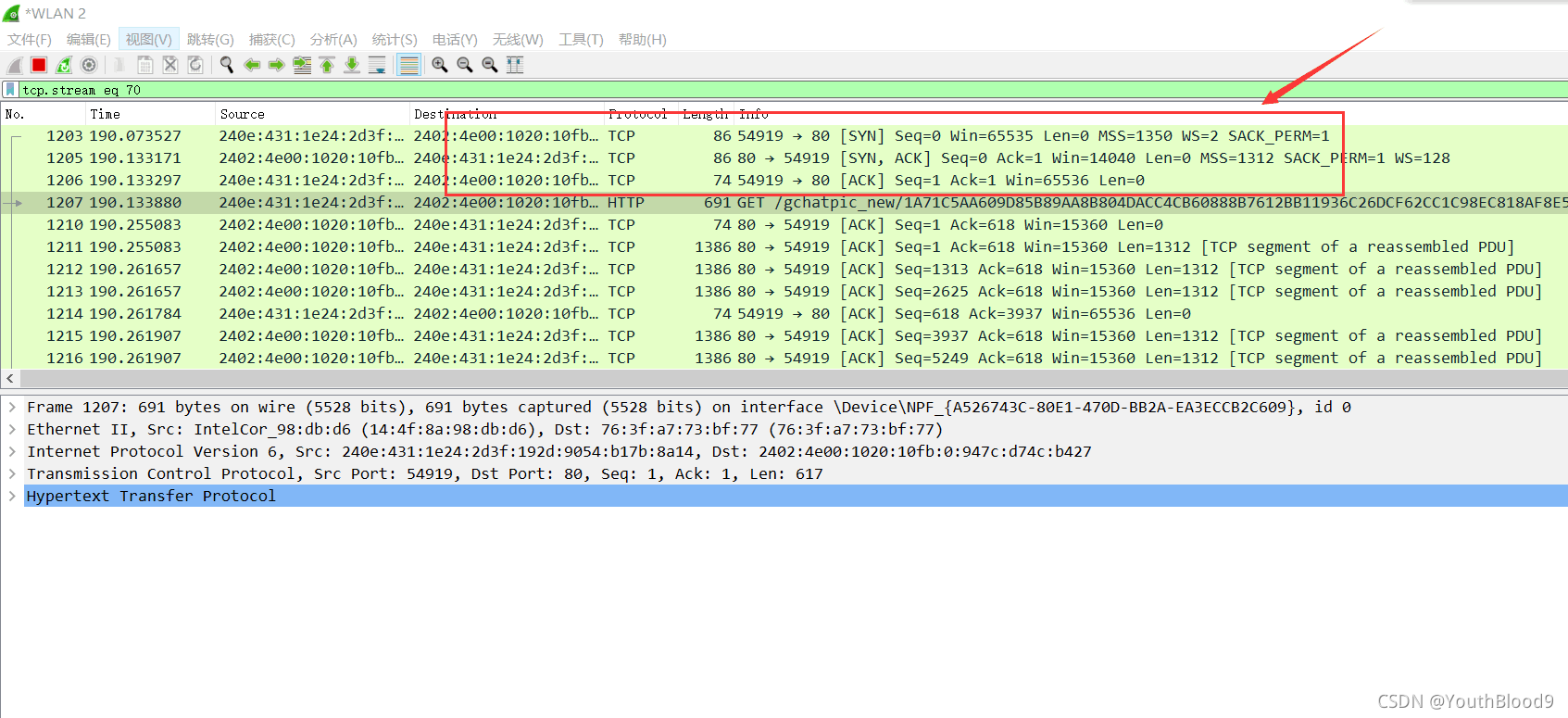This screenshot has height=718, width=1568.
Task: Expand Transmission Control Protocol row
Action: pyautogui.click(x=12, y=473)
